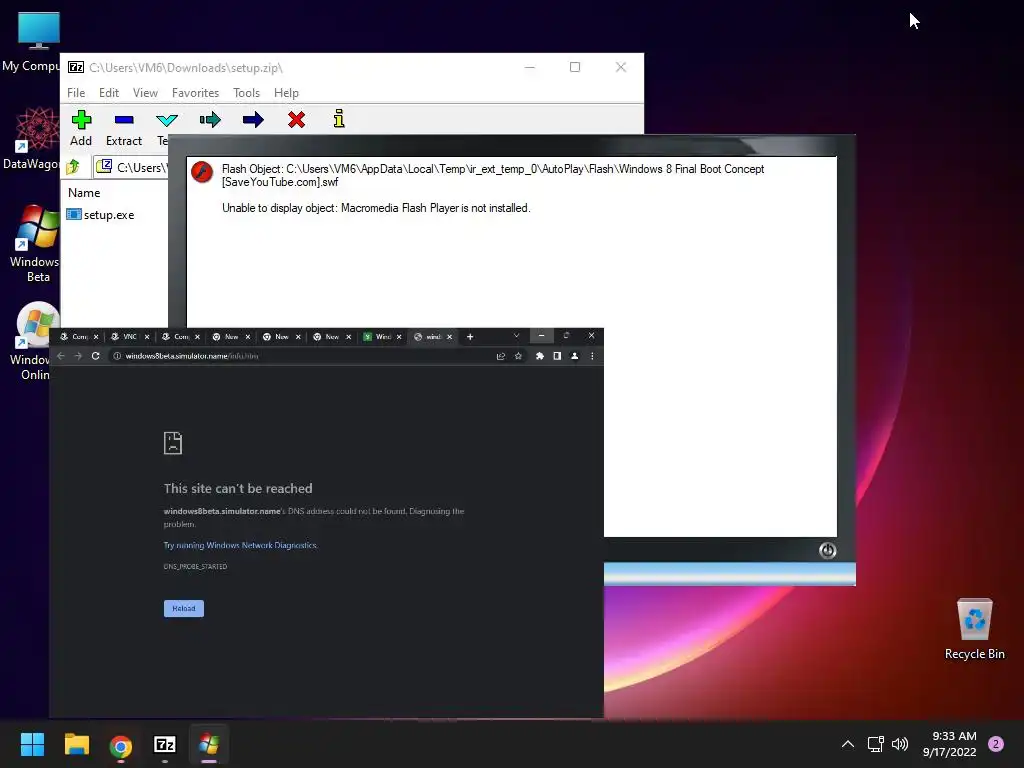This screenshot has width=1024, height=768.
Task: Click the Chrome icon on the taskbar
Action: coord(121,745)
